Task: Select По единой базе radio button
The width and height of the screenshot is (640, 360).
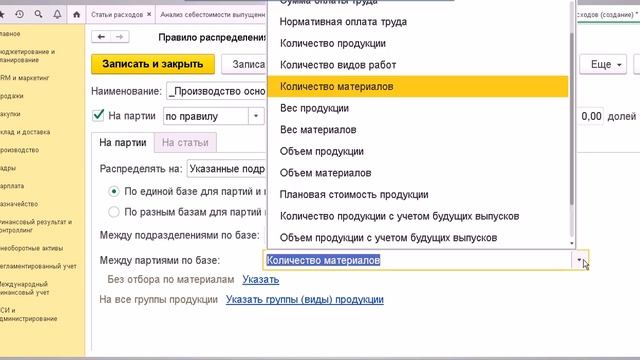Action: 113,191
